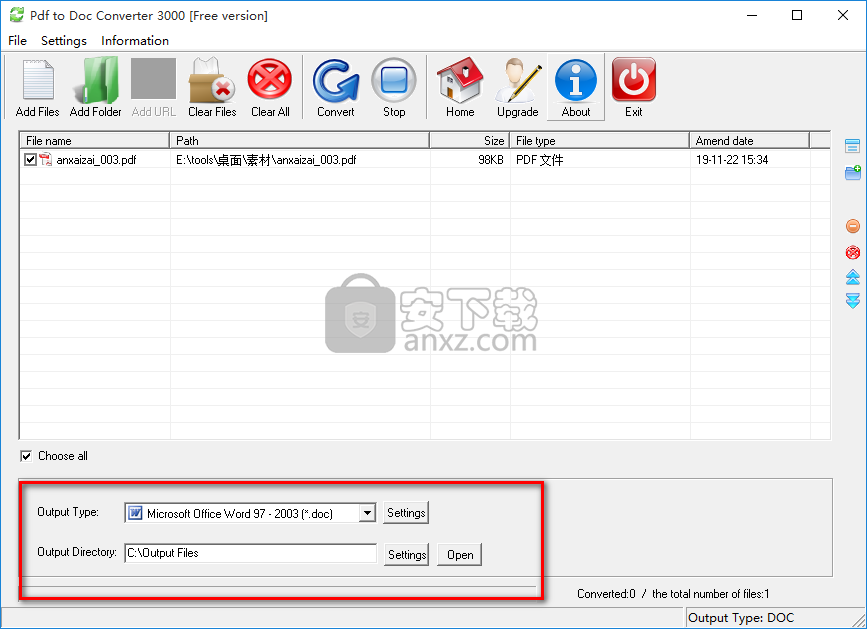Click the path E:\tools cell text
Screen dimensions: 867x629
click(266, 160)
